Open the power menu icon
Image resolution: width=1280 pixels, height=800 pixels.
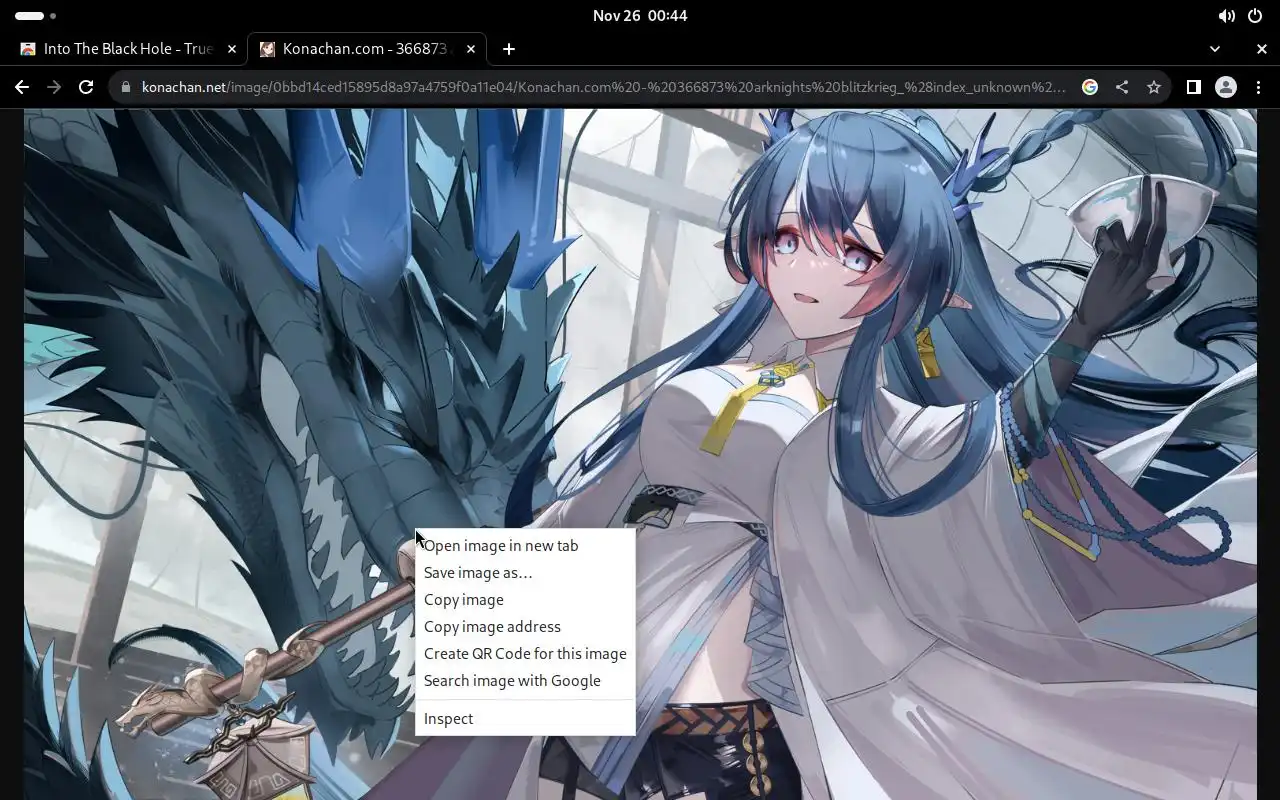(1255, 16)
